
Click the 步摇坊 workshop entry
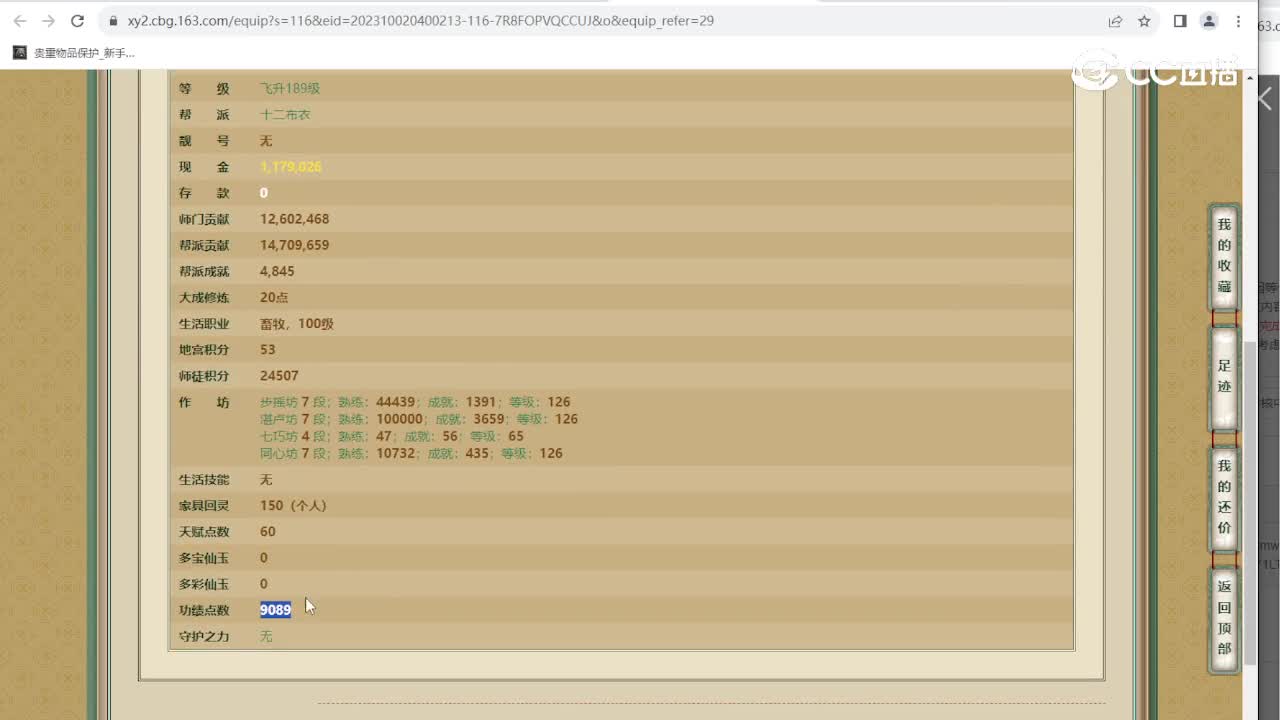(x=415, y=402)
